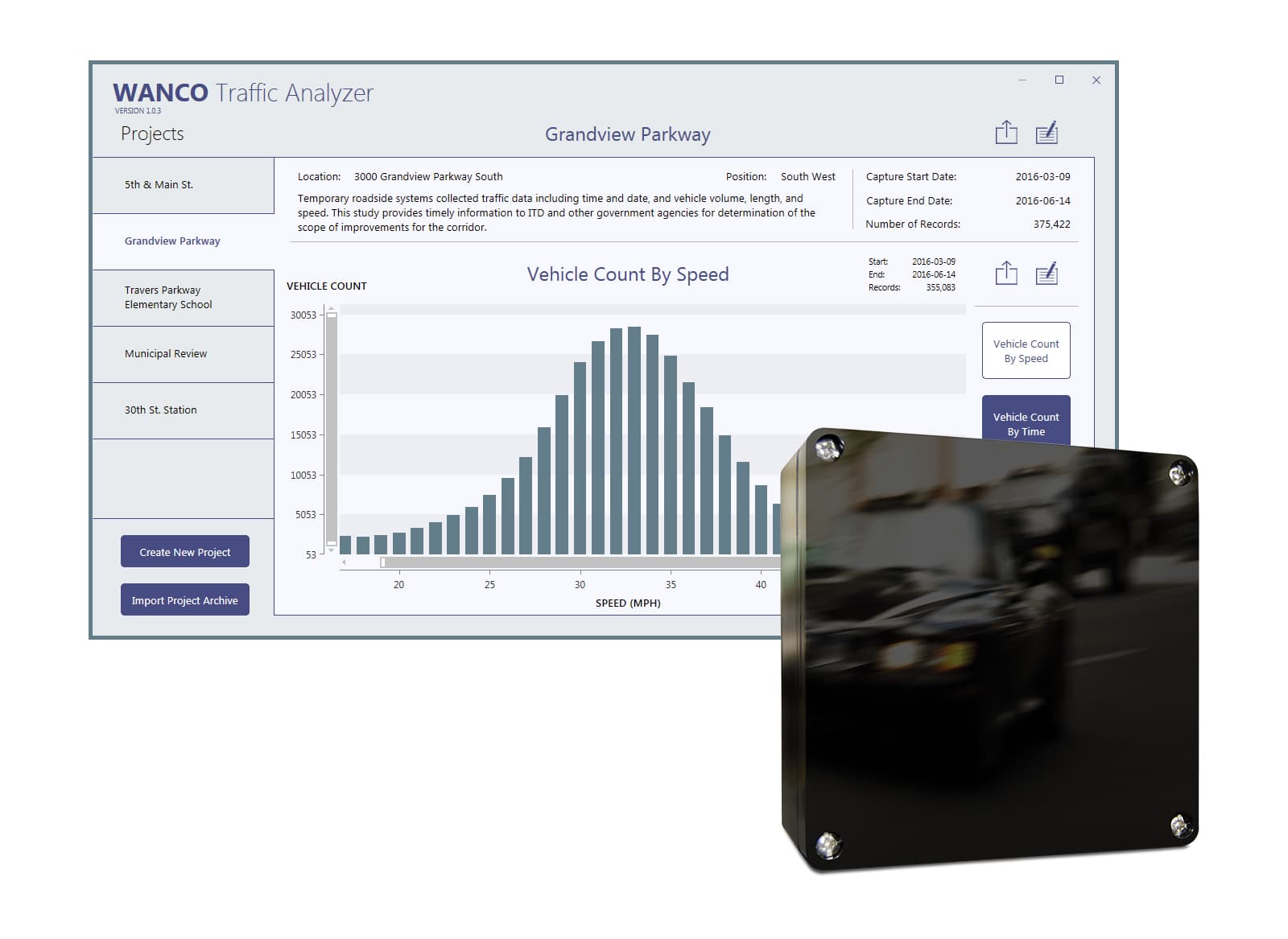This screenshot has height=939, width=1288.
Task: Minimize the Traffic Analyzer window
Action: 1022,80
